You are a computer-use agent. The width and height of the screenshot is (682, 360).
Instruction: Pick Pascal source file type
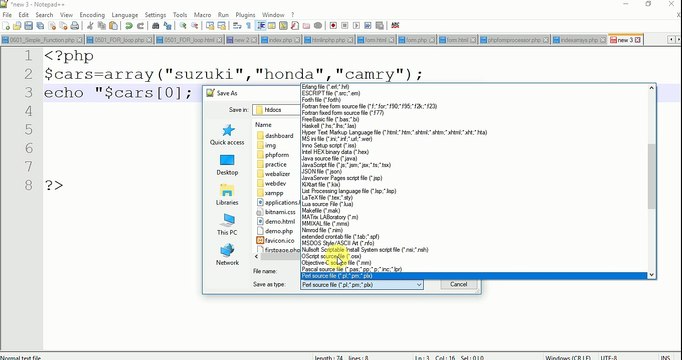point(351,270)
